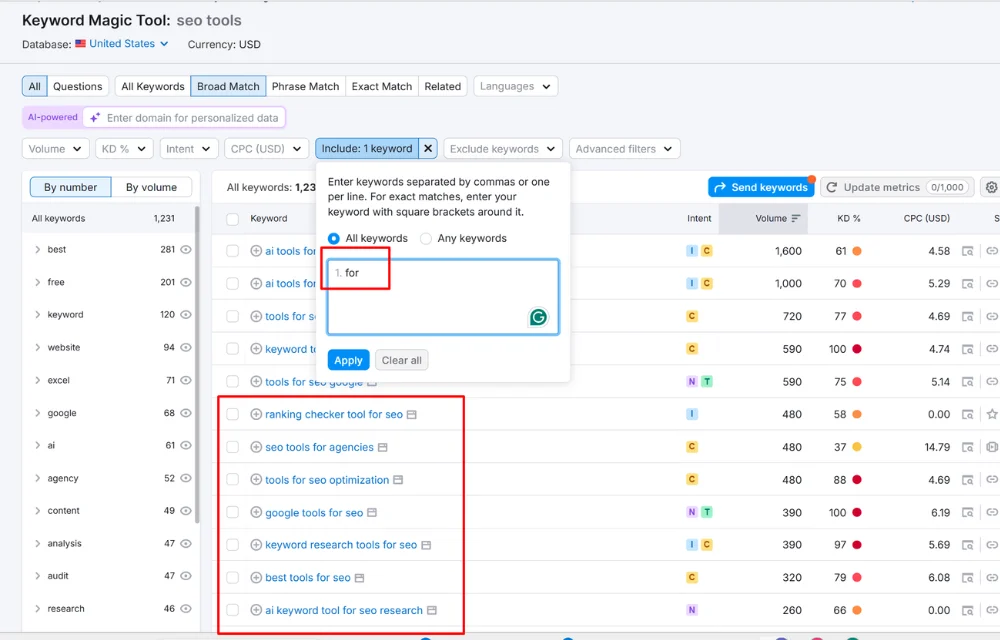Click the Apply button
Viewport: 1000px width, 640px height.
348,360
